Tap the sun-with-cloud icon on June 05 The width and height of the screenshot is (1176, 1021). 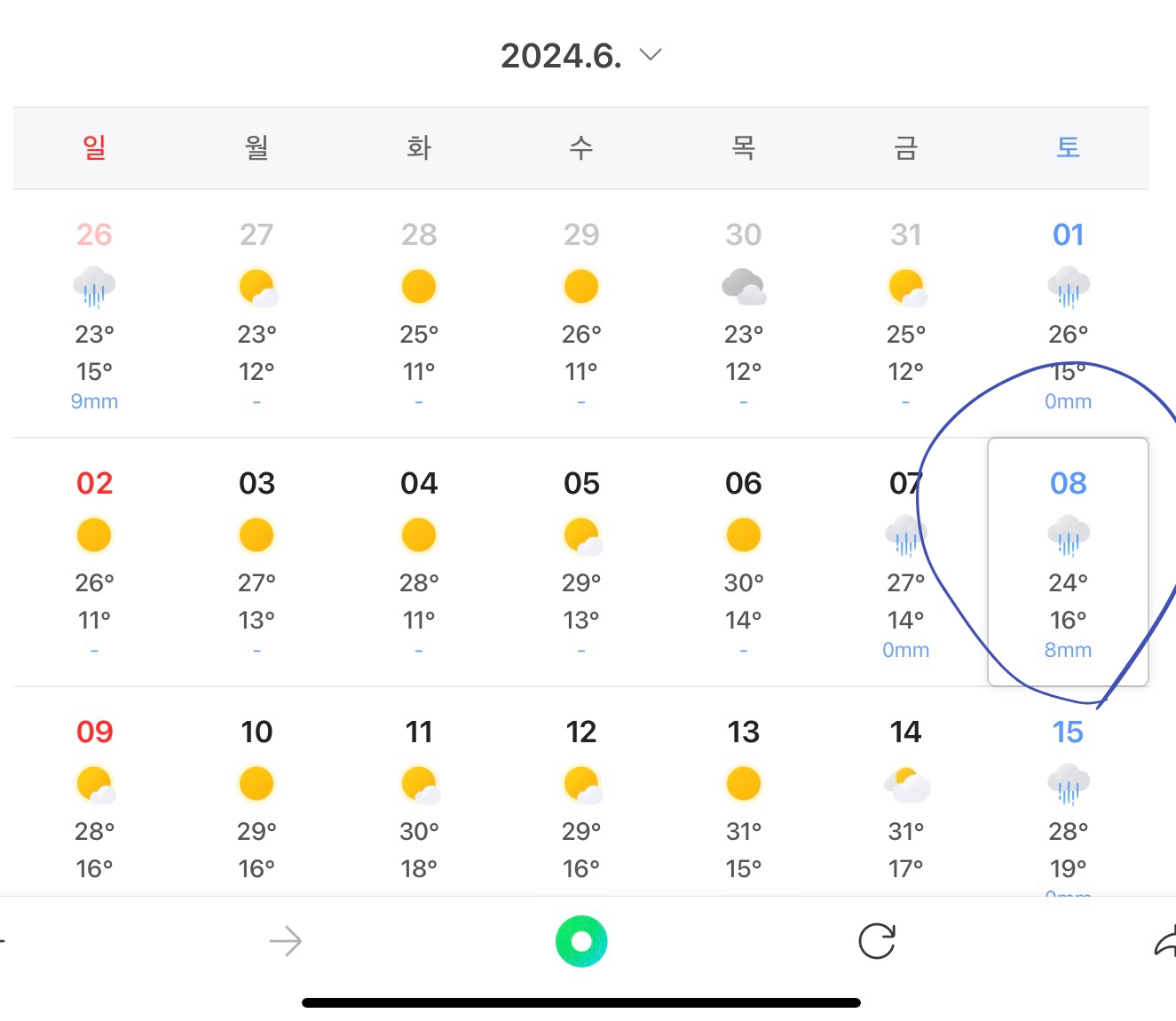581,536
